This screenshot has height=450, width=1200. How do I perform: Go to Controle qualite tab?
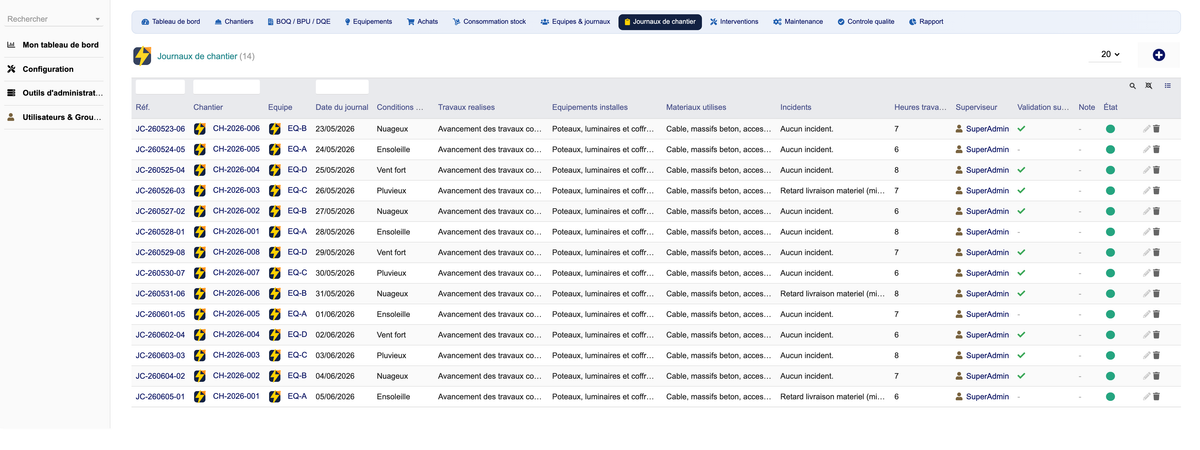pos(866,22)
